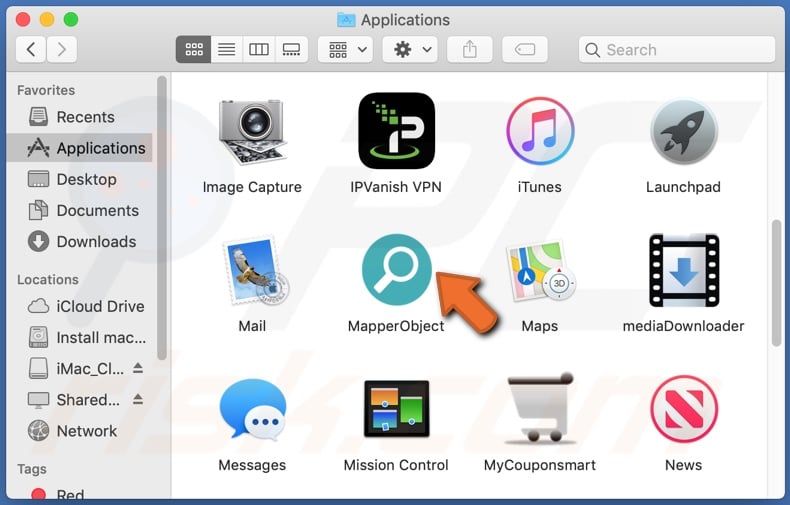Screen dimensions: 790x505
Task: Select the Maps app icon
Action: (541, 271)
